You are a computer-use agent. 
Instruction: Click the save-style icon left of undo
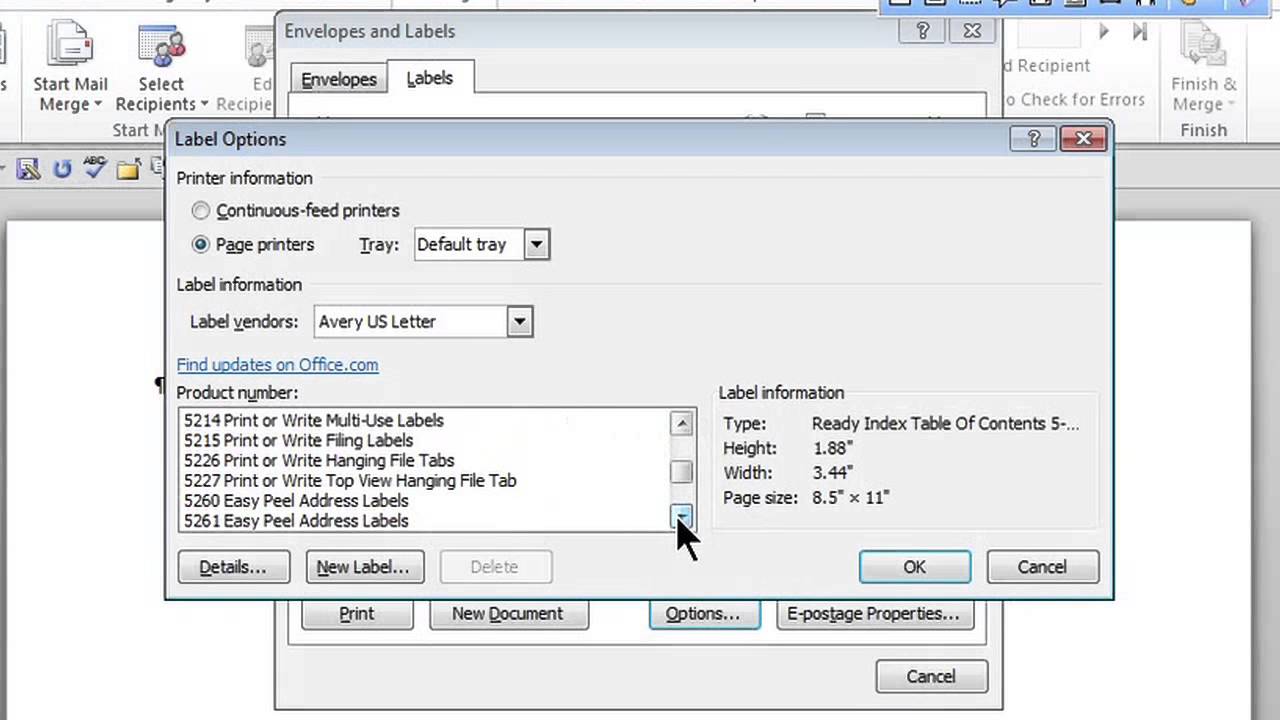tap(28, 169)
